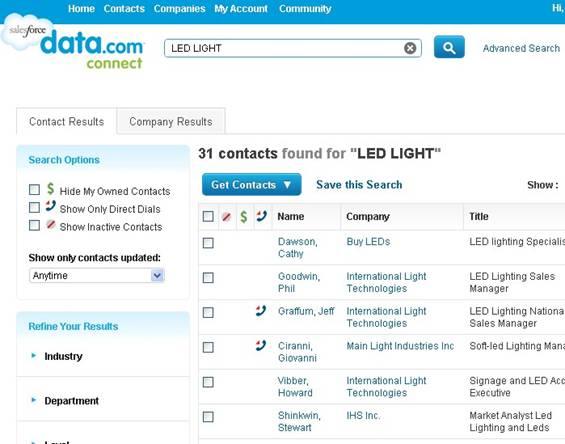Click the dollar sign owned column header
Viewport: 565px width, 444px height.
point(244,217)
